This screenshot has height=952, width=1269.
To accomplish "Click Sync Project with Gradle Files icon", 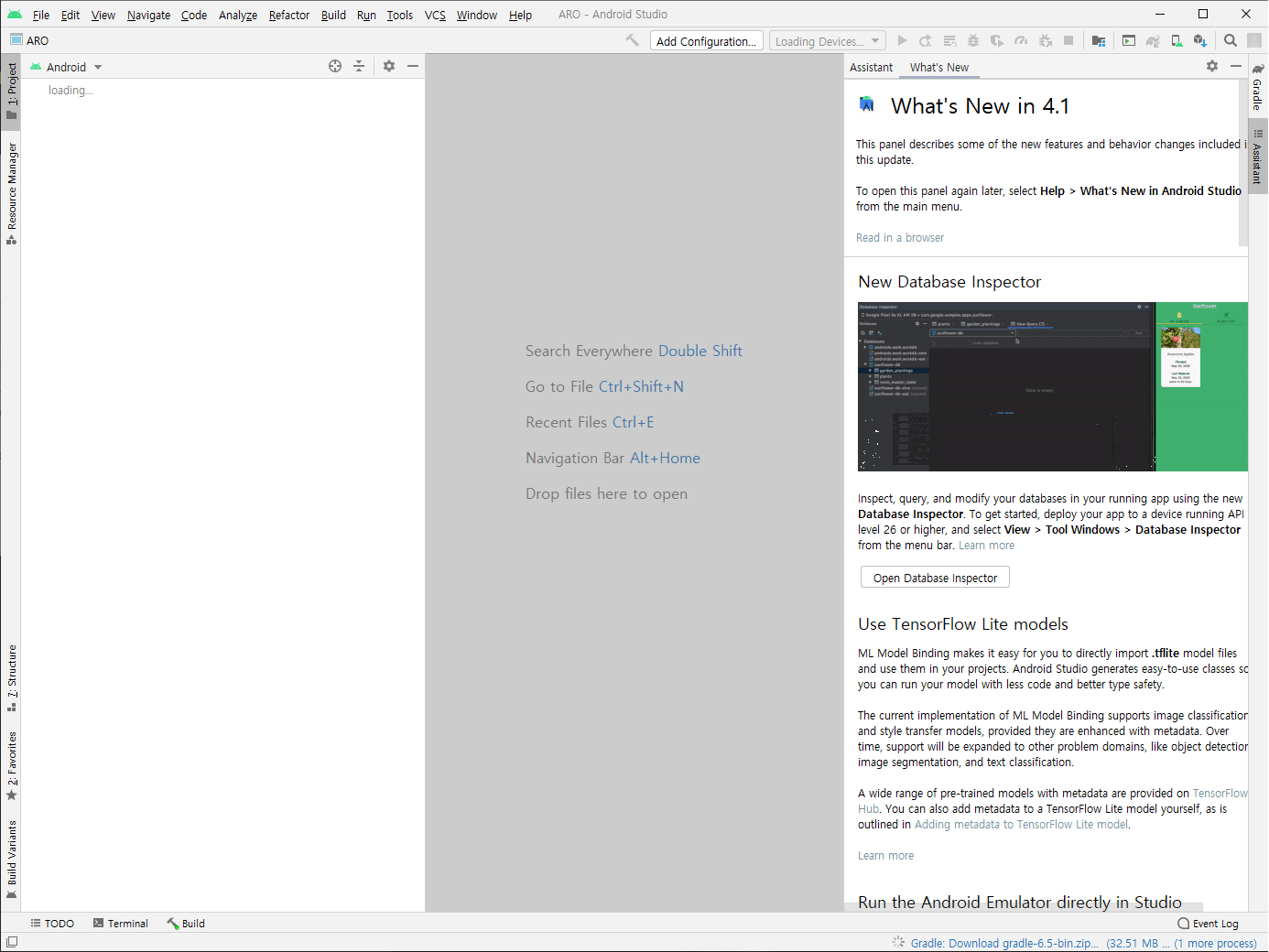I will pos(1153,40).
